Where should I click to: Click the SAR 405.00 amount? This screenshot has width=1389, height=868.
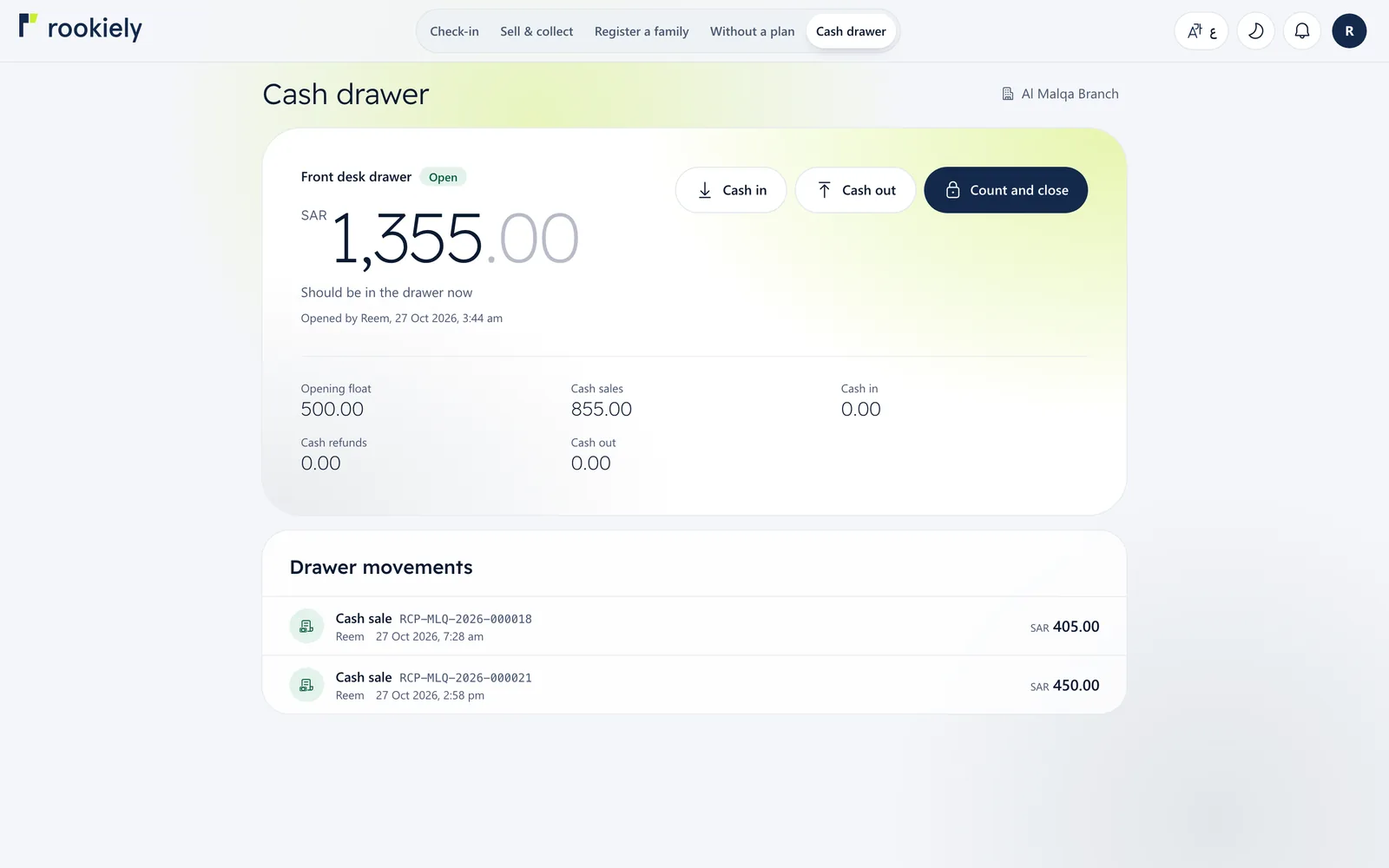[1064, 627]
